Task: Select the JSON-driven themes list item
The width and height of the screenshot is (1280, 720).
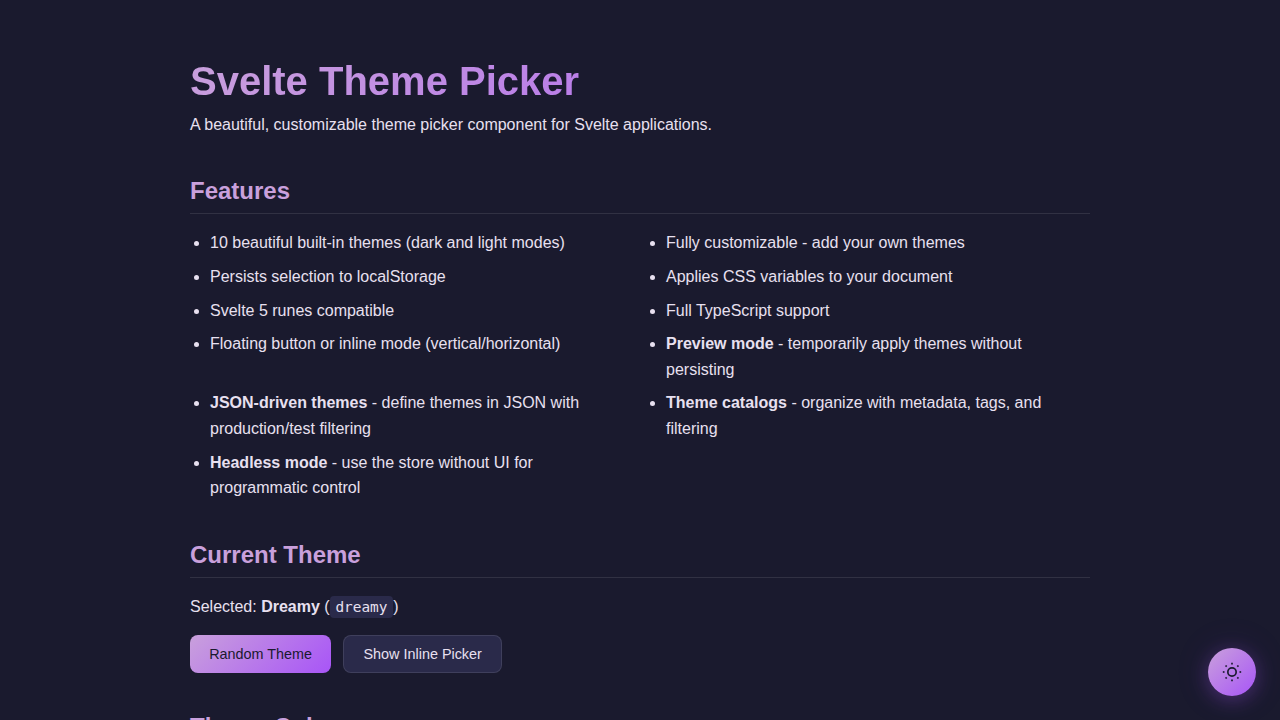Action: (x=288, y=402)
